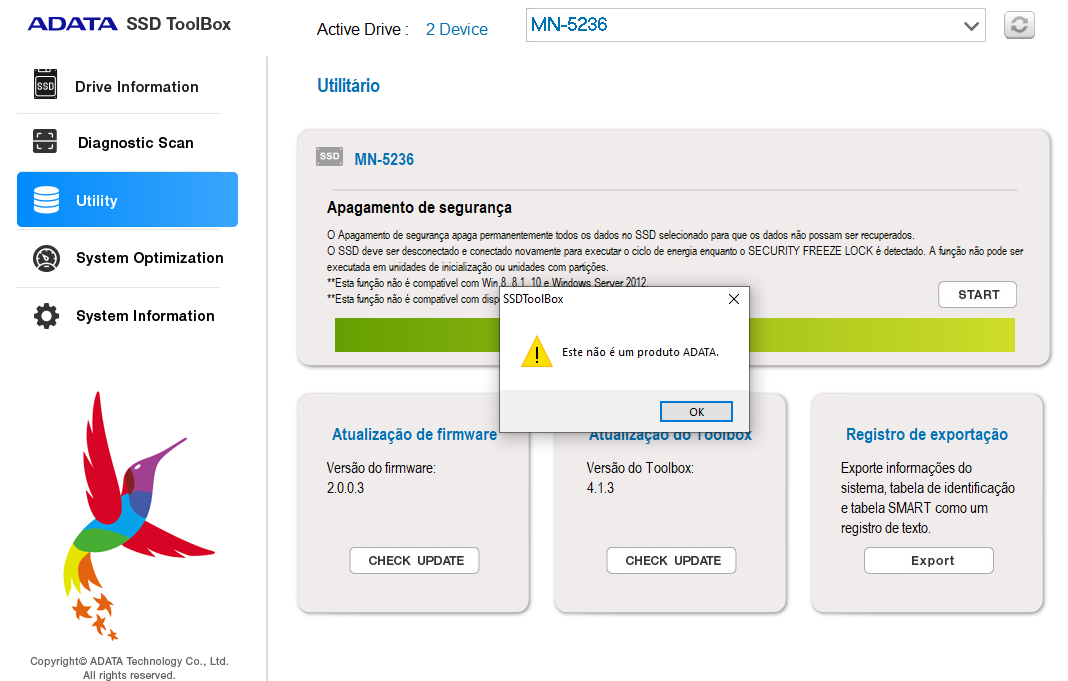Click the Utility database icon

(x=46, y=200)
